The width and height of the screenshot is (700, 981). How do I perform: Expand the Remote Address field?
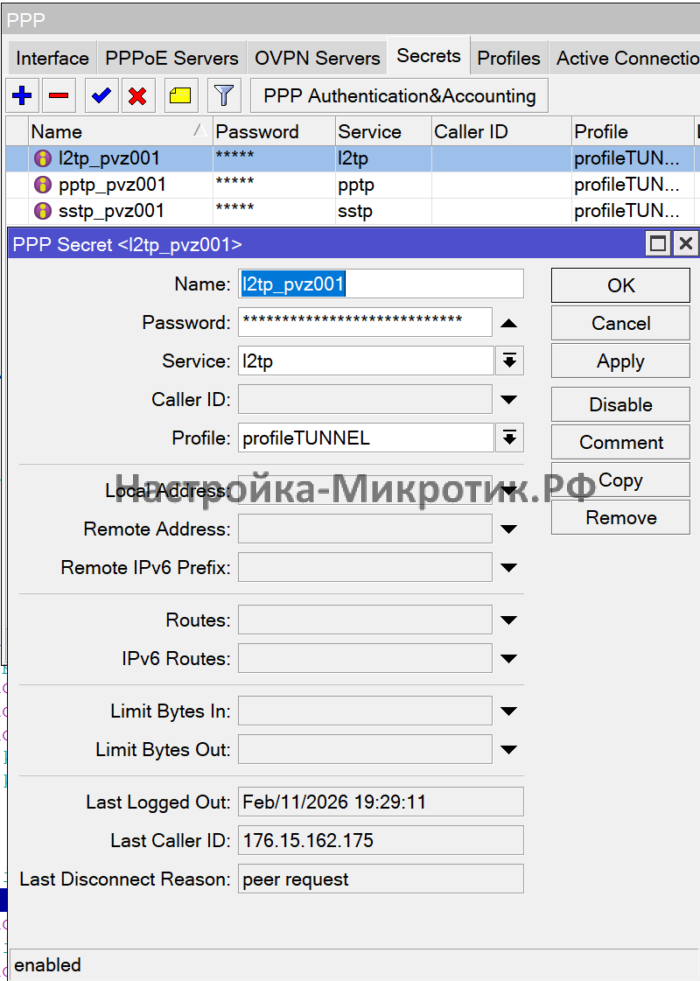pos(509,530)
